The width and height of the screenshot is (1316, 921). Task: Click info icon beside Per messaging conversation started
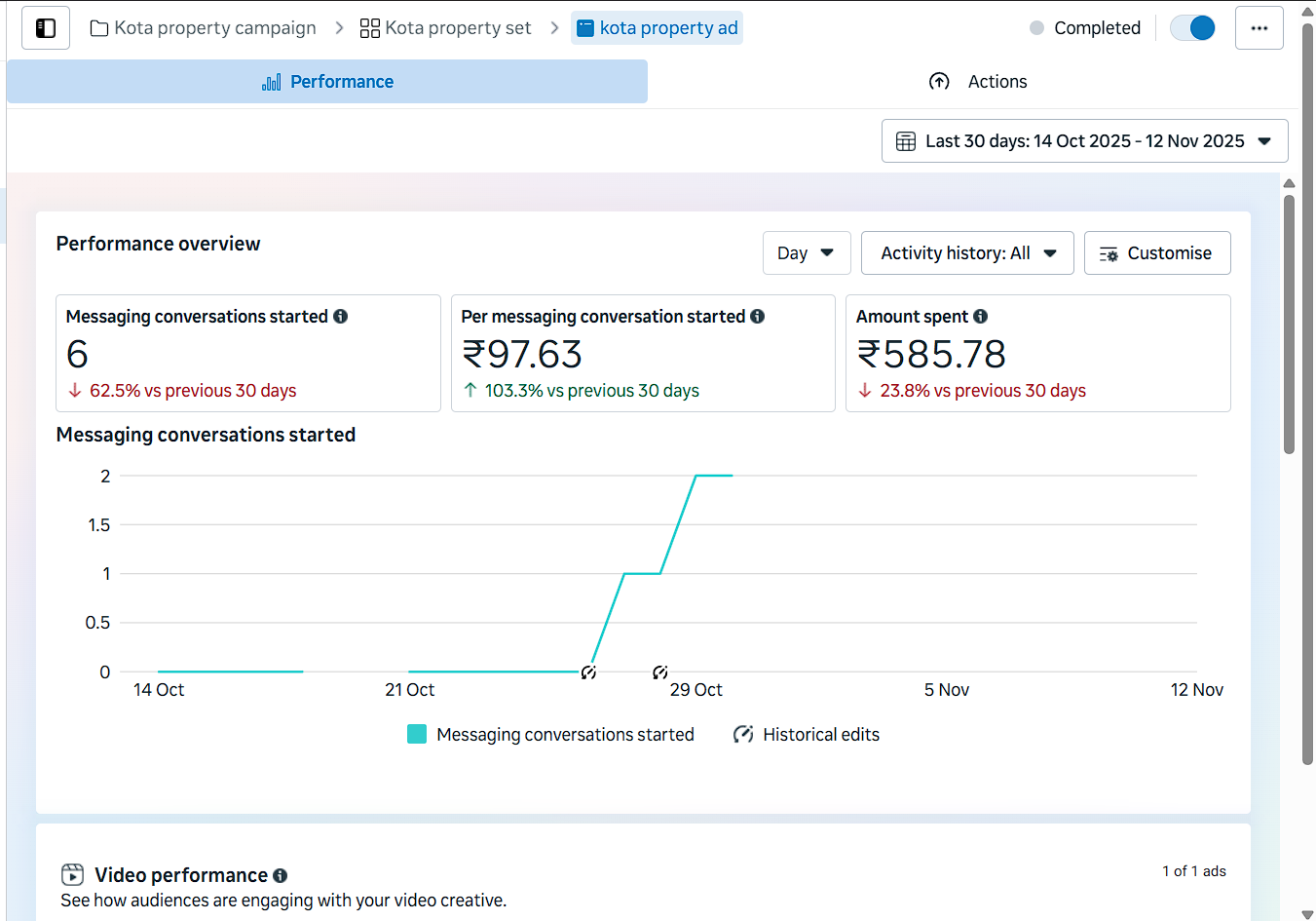point(757,316)
